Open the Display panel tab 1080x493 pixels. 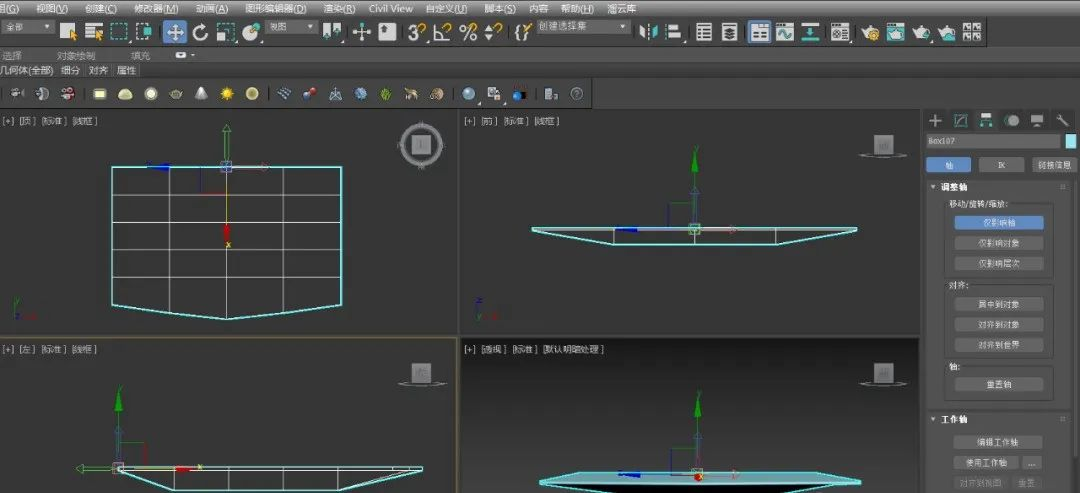click(x=1037, y=120)
